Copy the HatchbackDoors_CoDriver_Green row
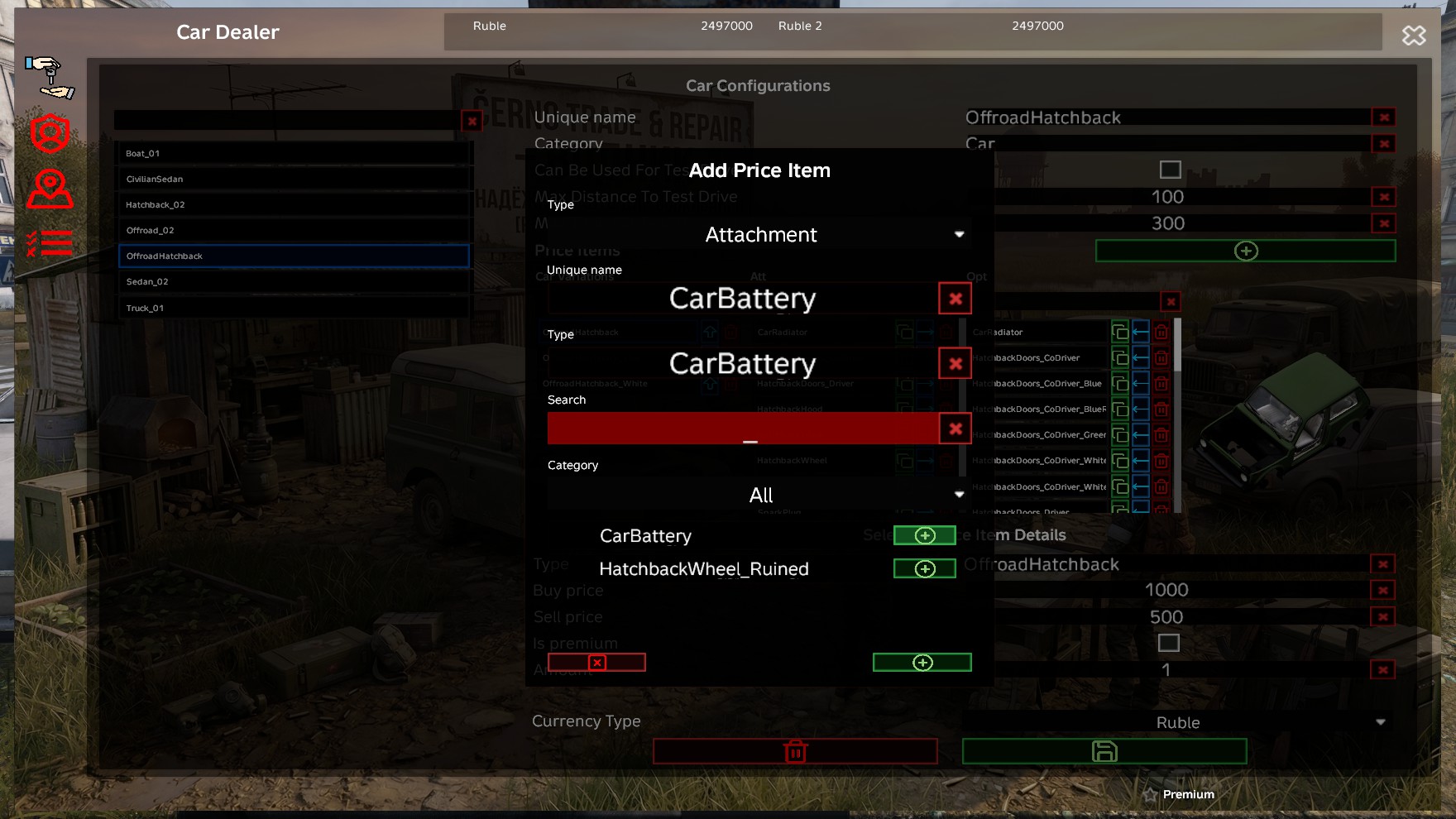Viewport: 1456px width, 819px height. [x=1120, y=435]
